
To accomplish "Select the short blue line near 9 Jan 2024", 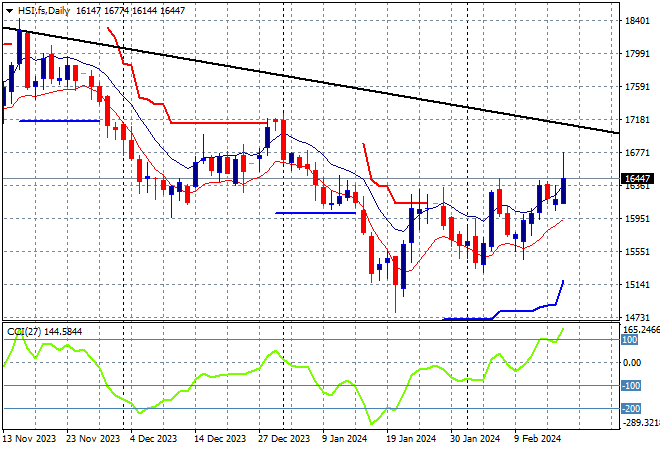I will click(315, 212).
